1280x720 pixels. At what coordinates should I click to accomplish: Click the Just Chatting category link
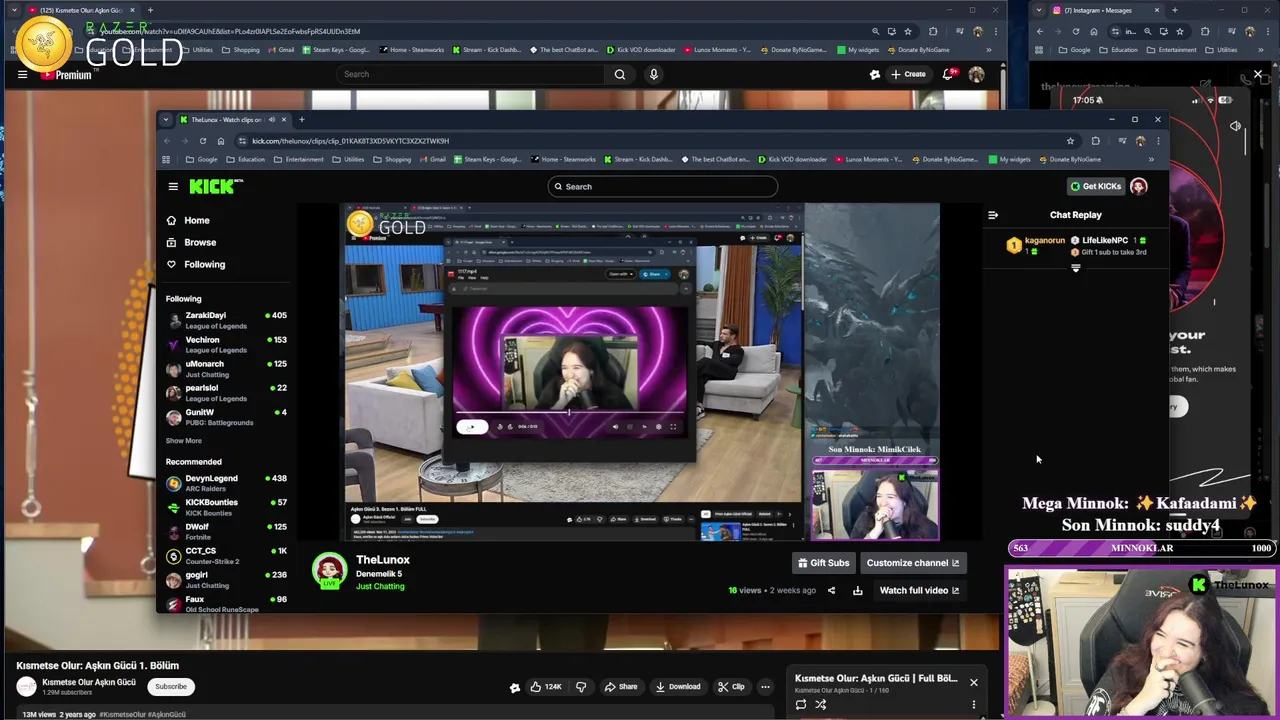pos(380,586)
